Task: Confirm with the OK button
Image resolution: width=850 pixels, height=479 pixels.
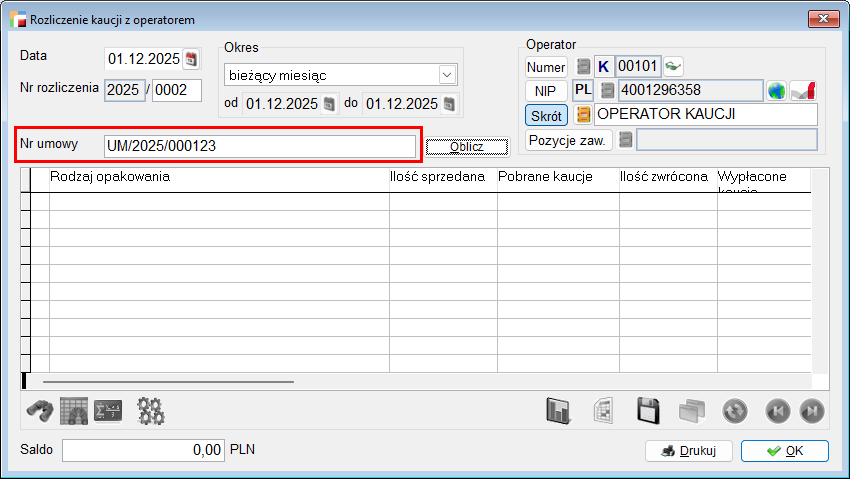Action: pos(784,451)
